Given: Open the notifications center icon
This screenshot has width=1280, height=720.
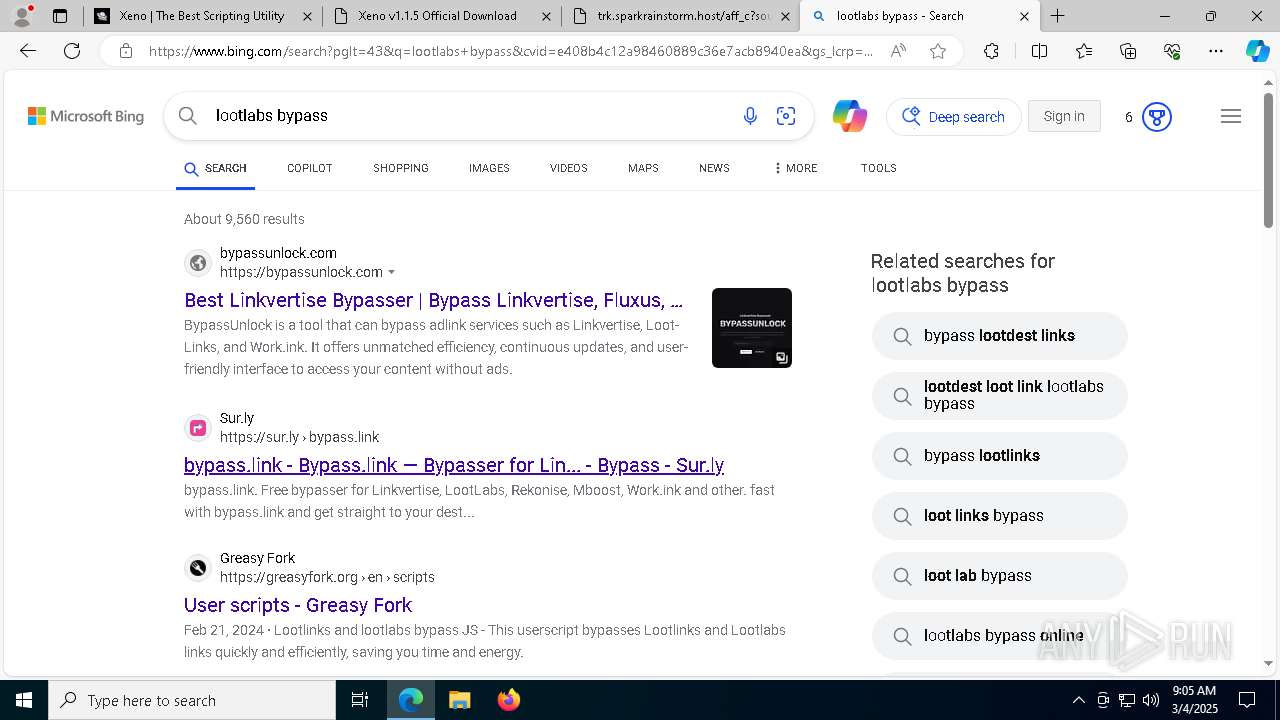Looking at the screenshot, I should (1247, 700).
